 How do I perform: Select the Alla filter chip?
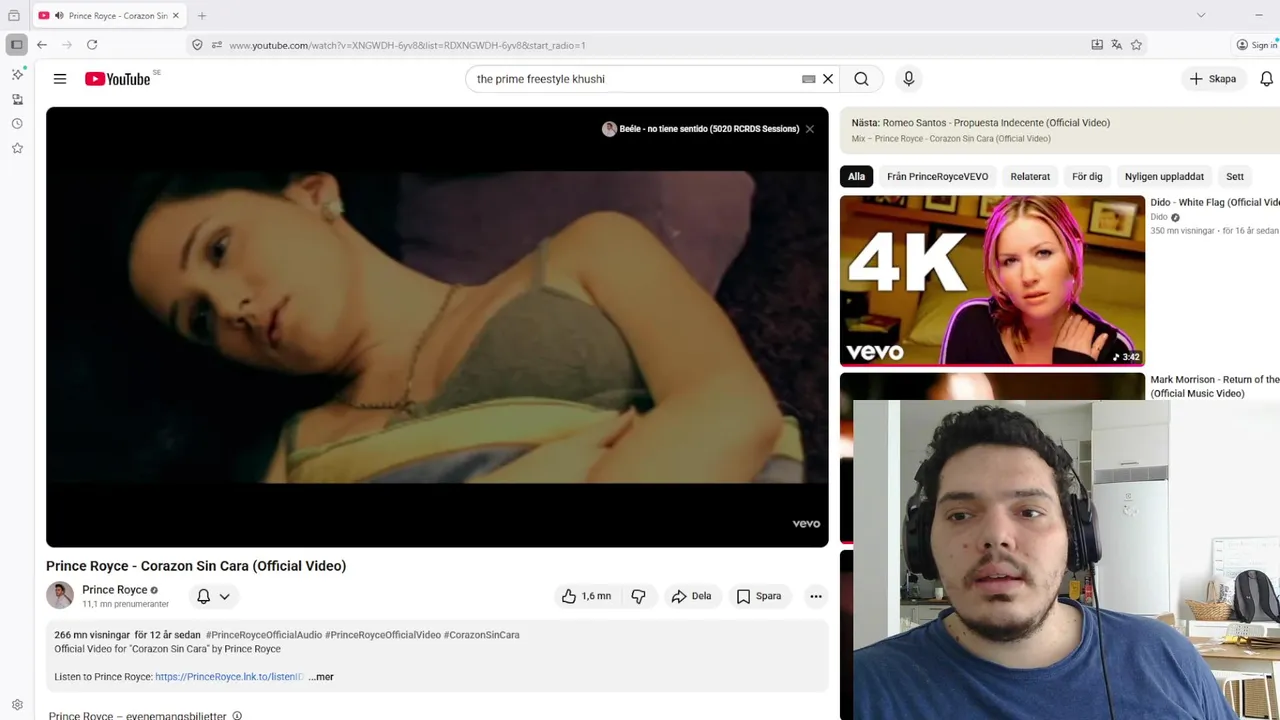click(857, 176)
